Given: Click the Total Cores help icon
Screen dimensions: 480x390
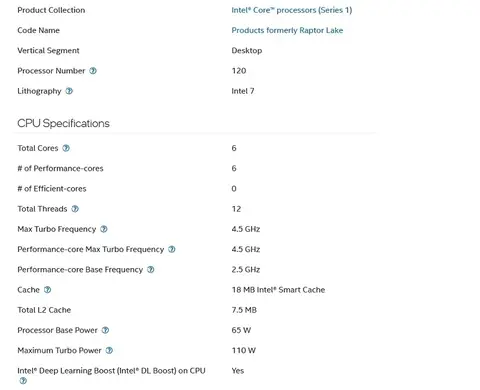Looking at the screenshot, I should 66,148.
